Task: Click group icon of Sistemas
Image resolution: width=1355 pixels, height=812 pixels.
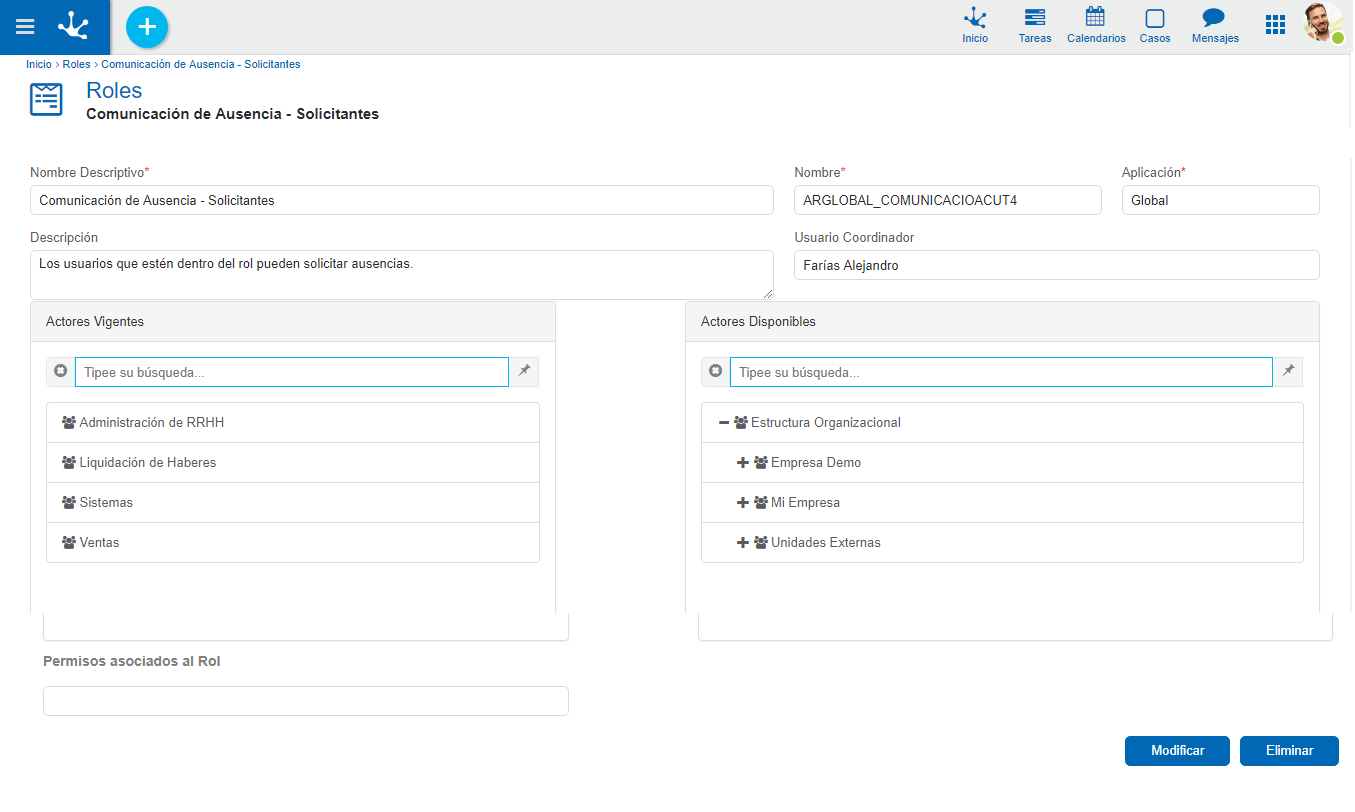Action: click(69, 503)
